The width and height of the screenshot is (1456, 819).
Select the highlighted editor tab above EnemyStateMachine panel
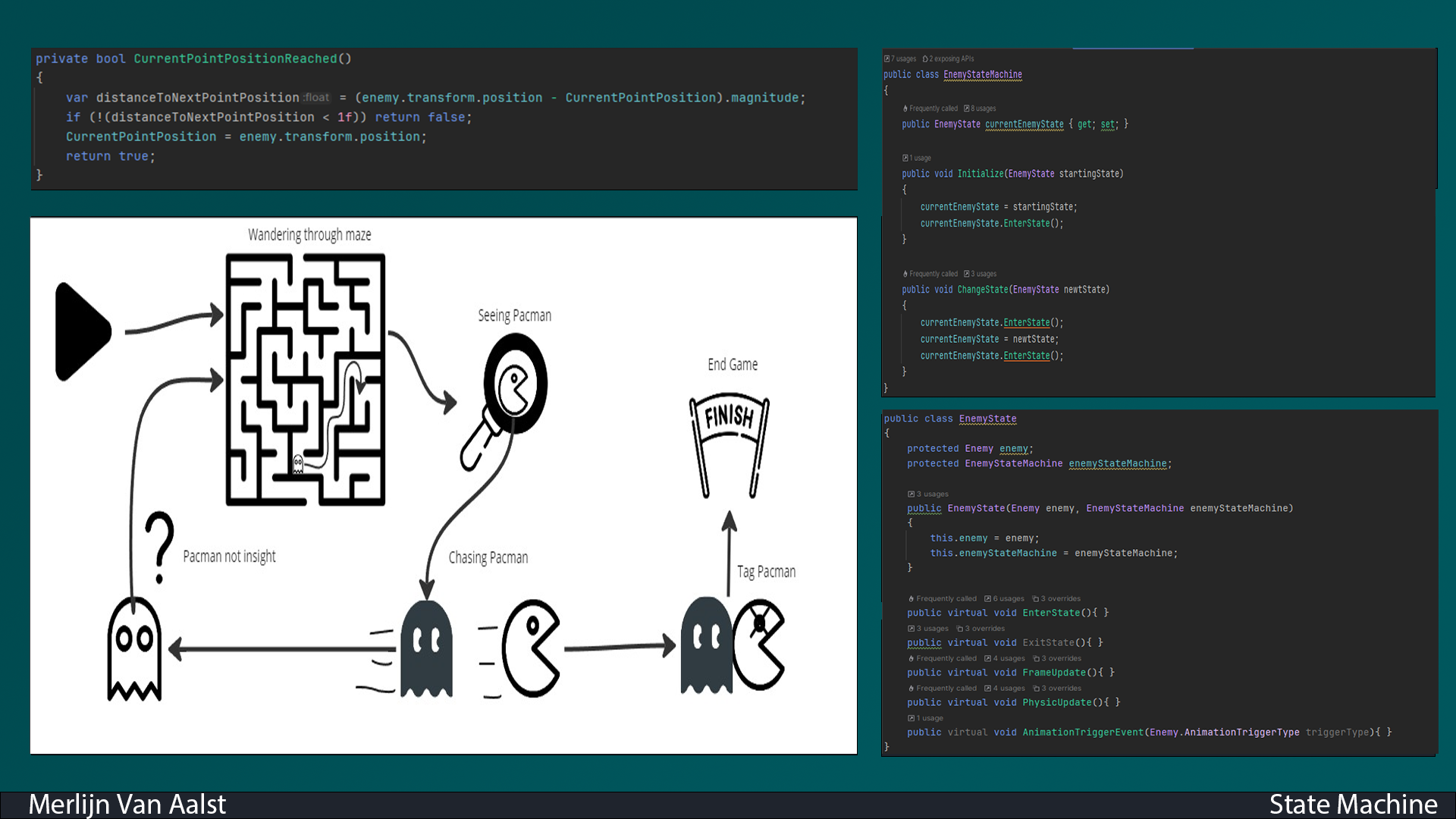pyautogui.click(x=1132, y=45)
